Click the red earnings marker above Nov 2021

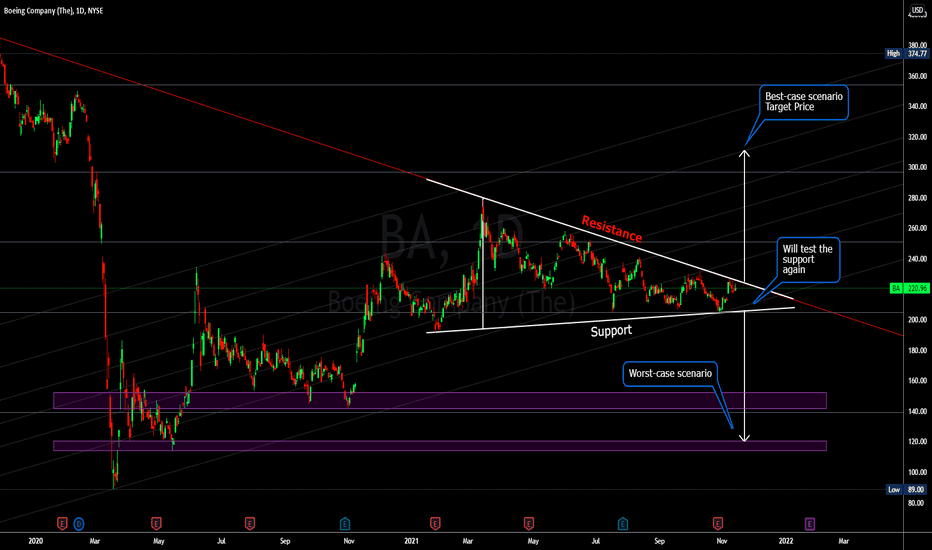coord(717,524)
